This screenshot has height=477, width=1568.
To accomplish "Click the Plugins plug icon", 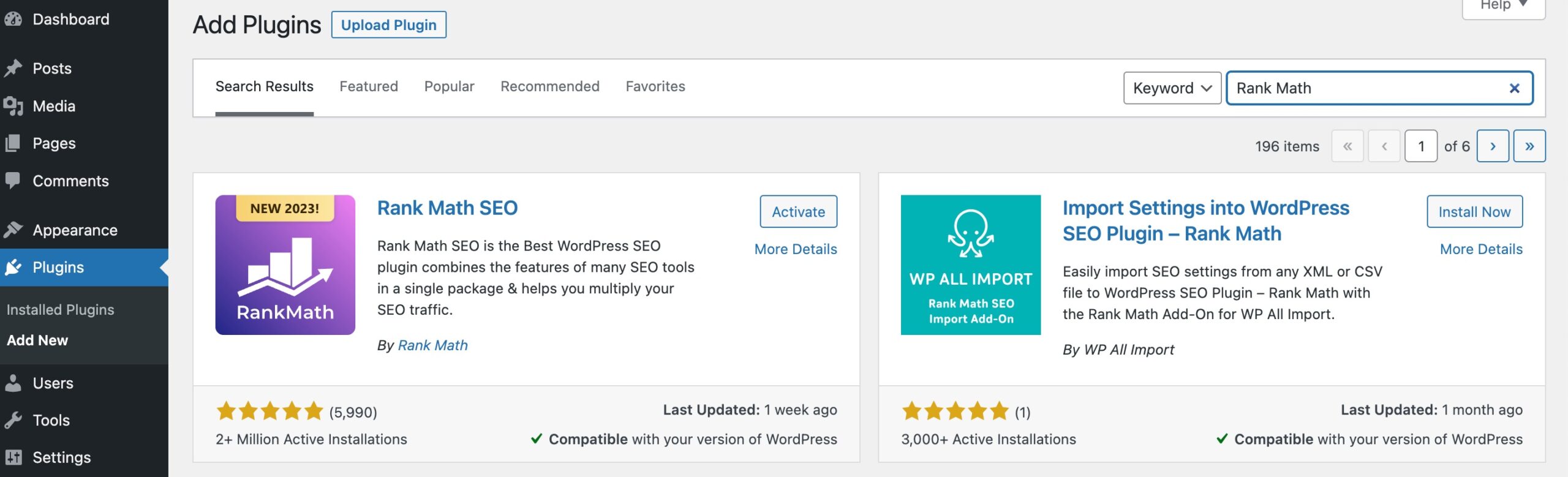I will 13,267.
